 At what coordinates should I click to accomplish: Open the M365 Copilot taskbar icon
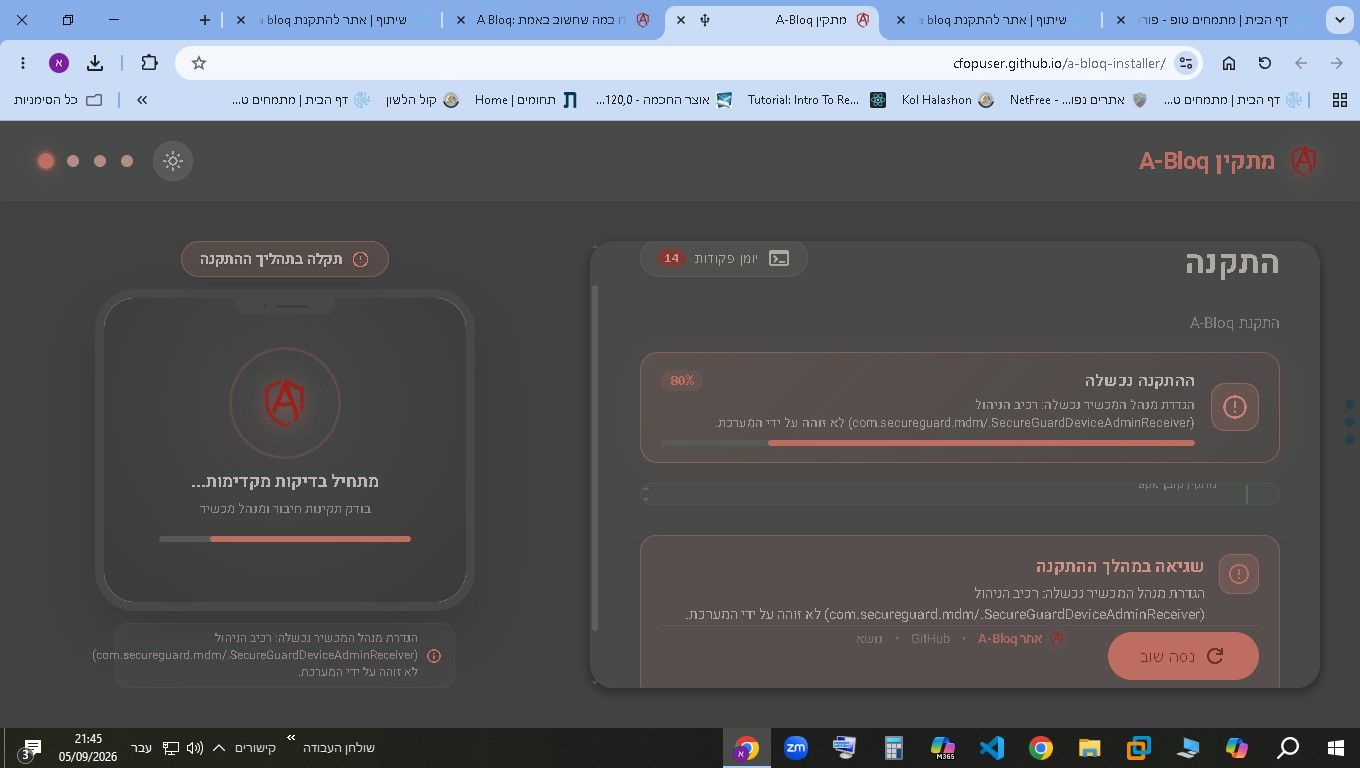point(942,748)
